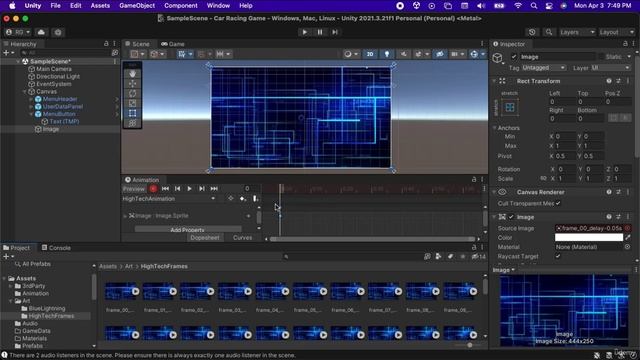
Task: Adjust Project thumbnail size slider
Action: point(469,345)
